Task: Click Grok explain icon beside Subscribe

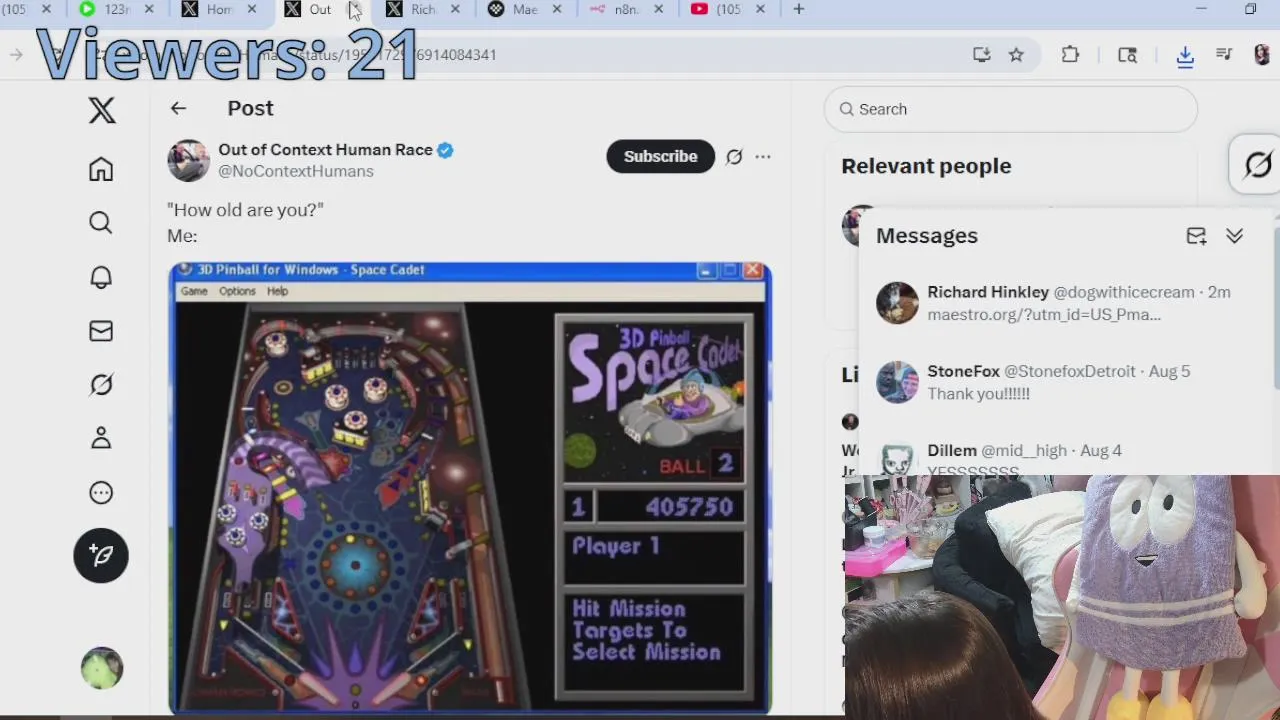Action: click(734, 157)
